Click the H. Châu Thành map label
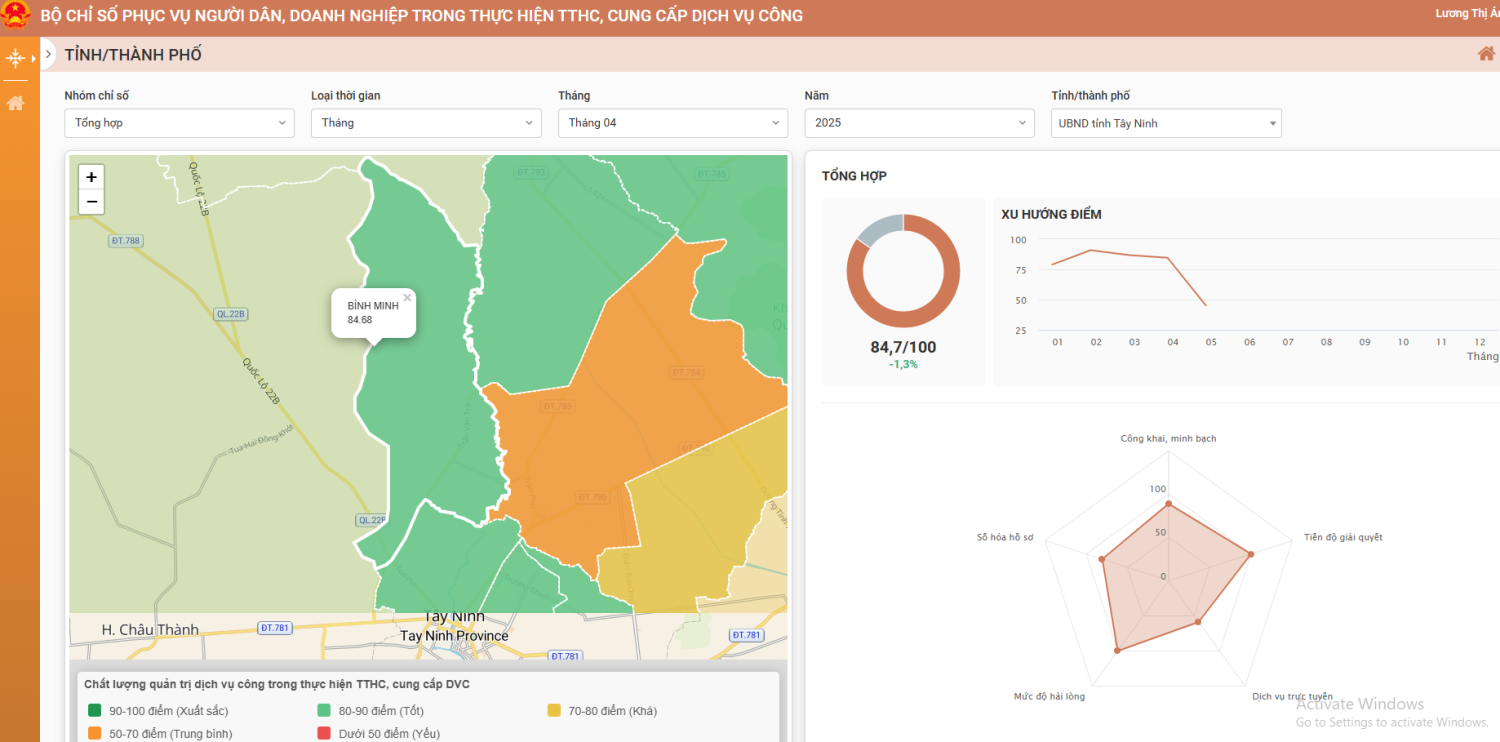 (150, 630)
